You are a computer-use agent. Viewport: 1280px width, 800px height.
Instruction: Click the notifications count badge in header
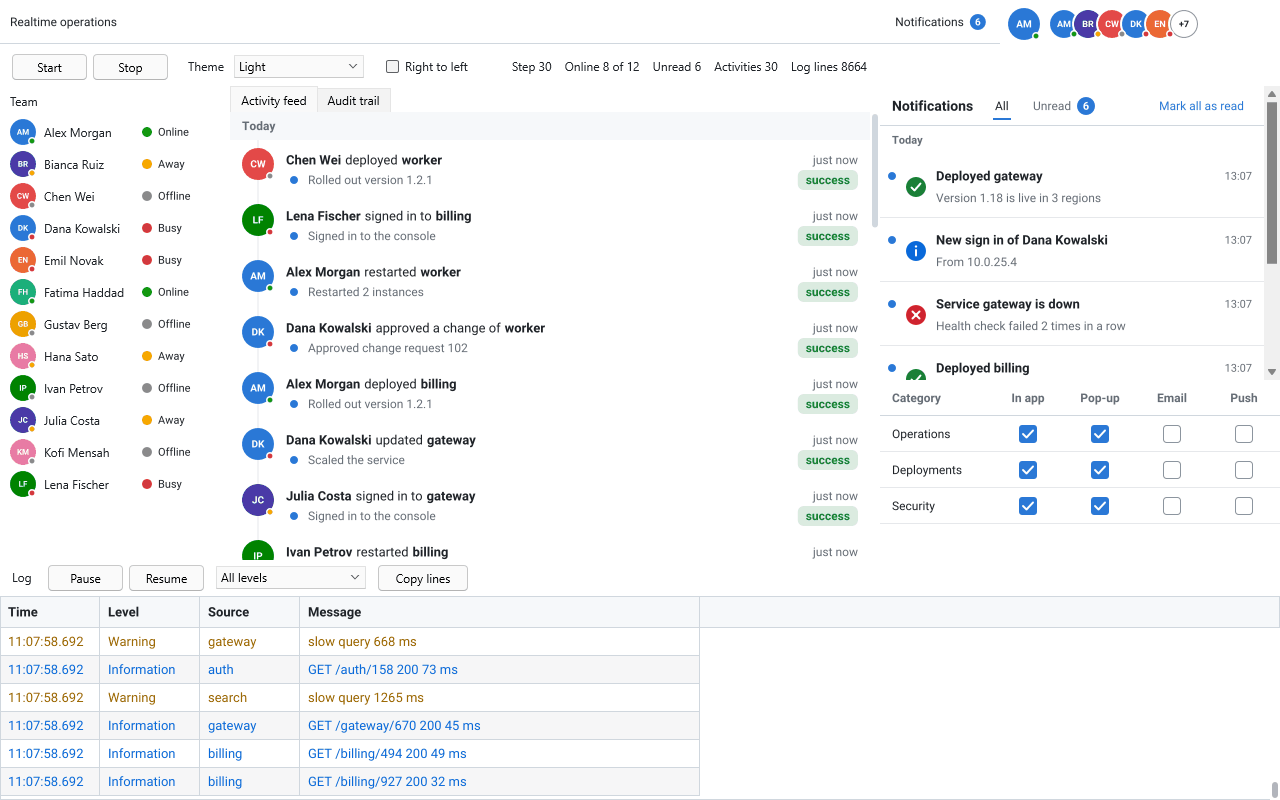tap(978, 22)
